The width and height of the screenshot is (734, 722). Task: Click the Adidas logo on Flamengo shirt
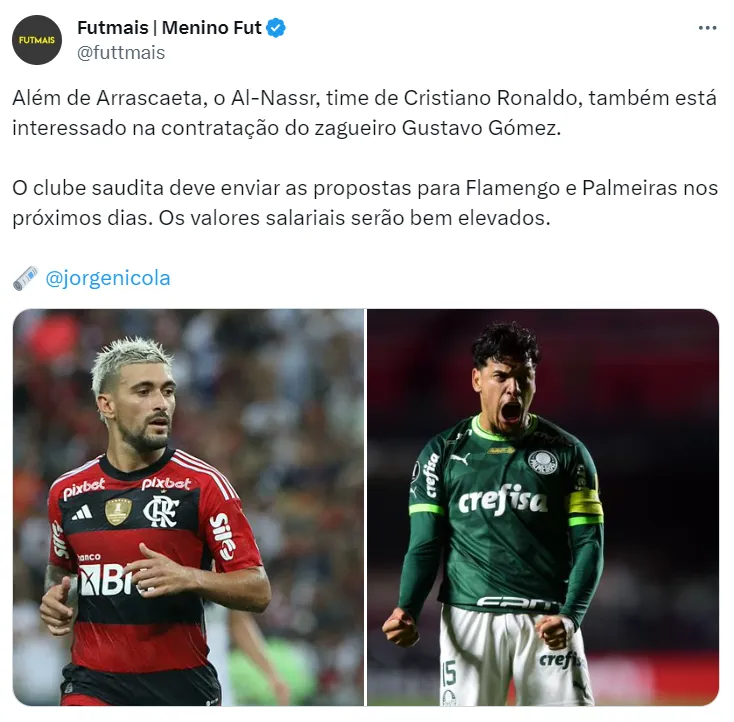tap(82, 513)
